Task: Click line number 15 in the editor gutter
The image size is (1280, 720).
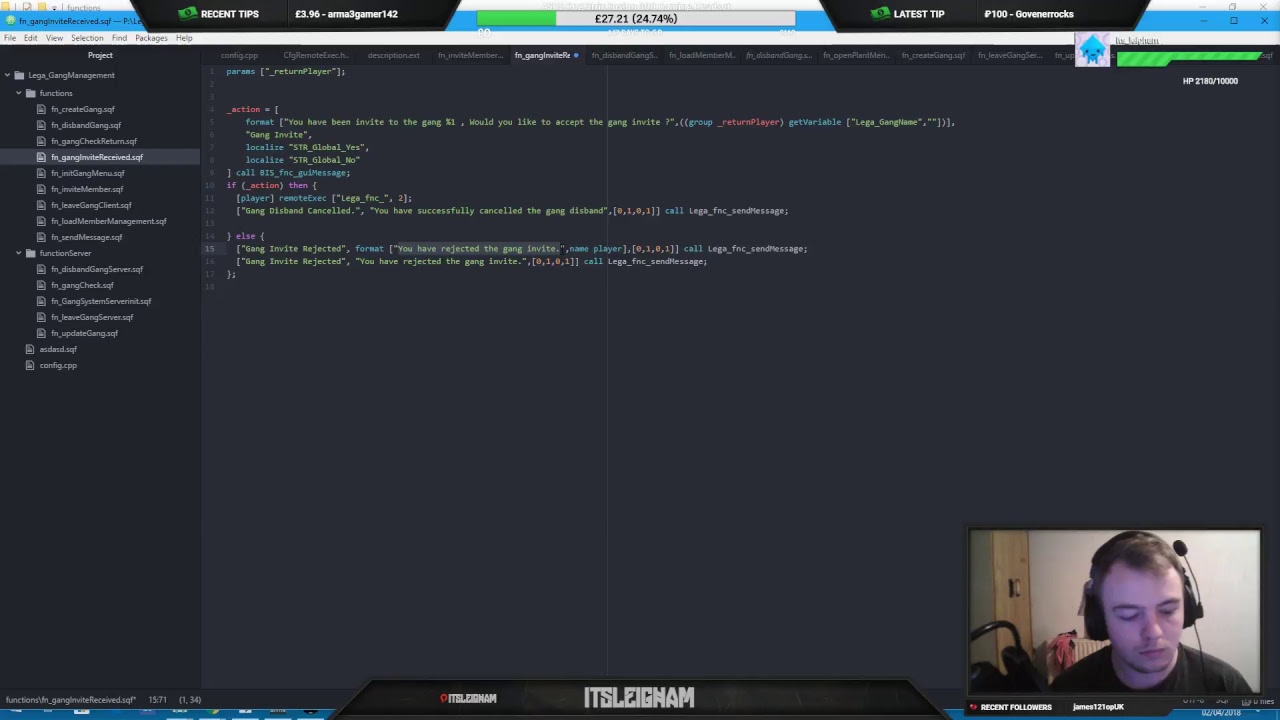Action: [210, 249]
